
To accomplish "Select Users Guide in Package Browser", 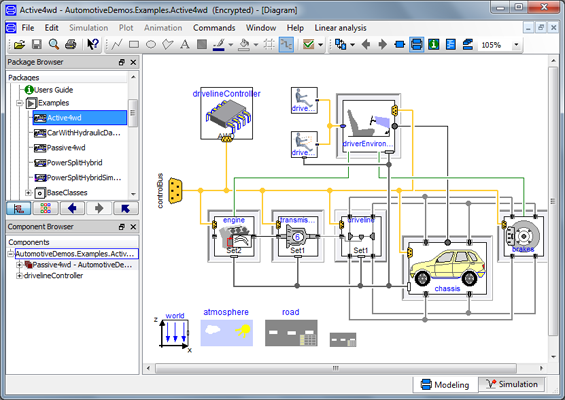I will (49, 90).
